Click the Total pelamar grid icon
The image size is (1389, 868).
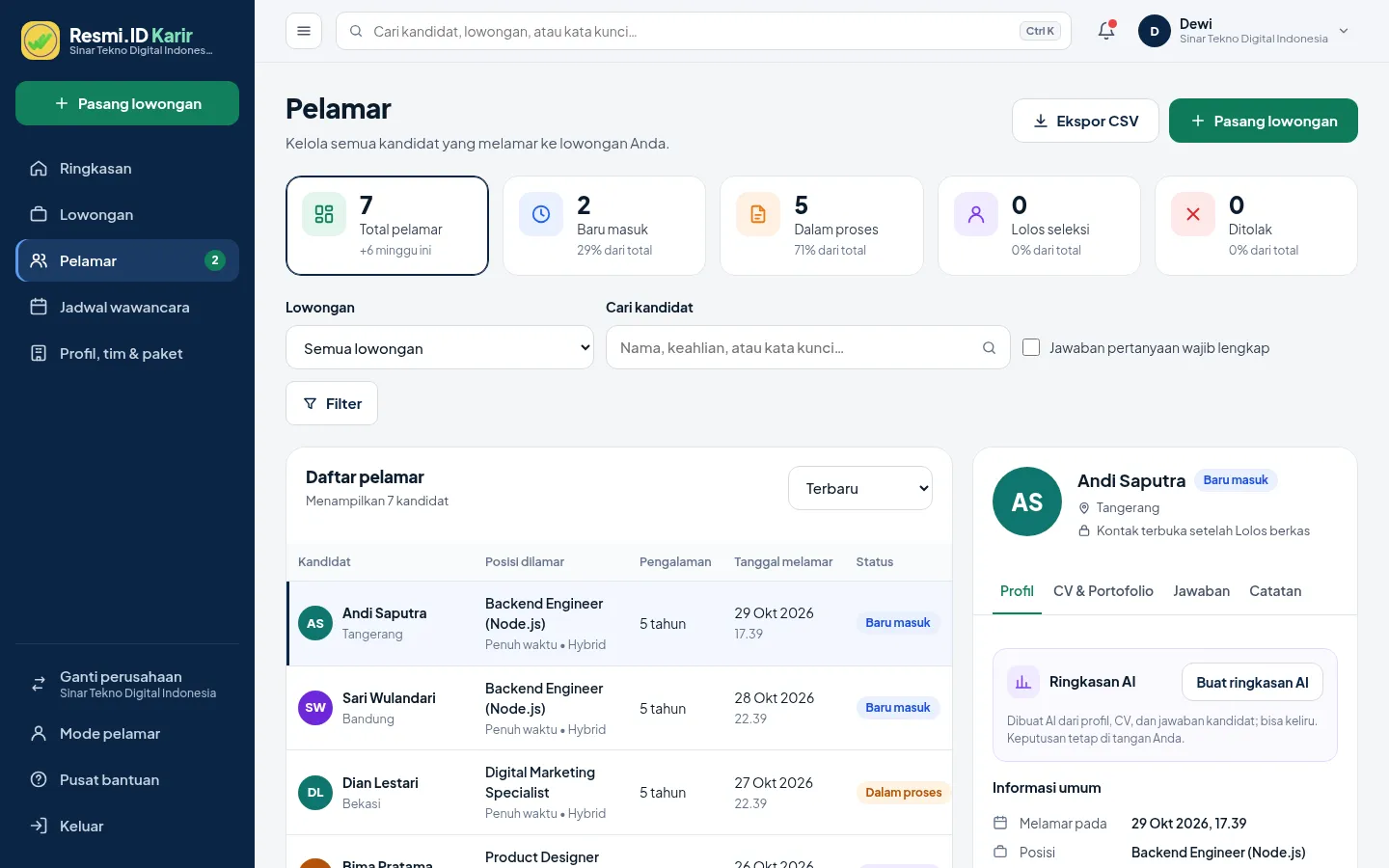click(324, 214)
